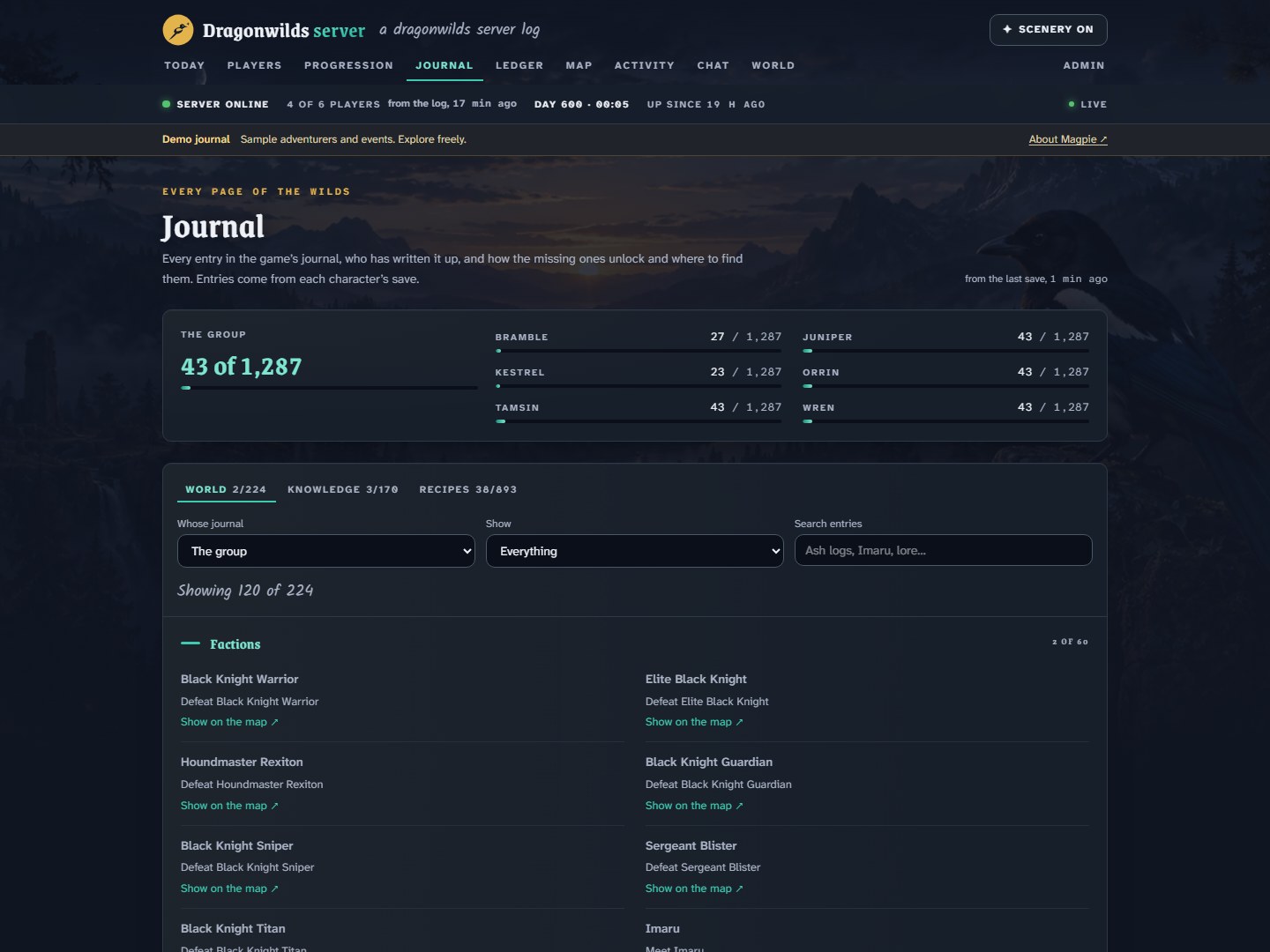Show Black Knight Warrior on the map

229,722
